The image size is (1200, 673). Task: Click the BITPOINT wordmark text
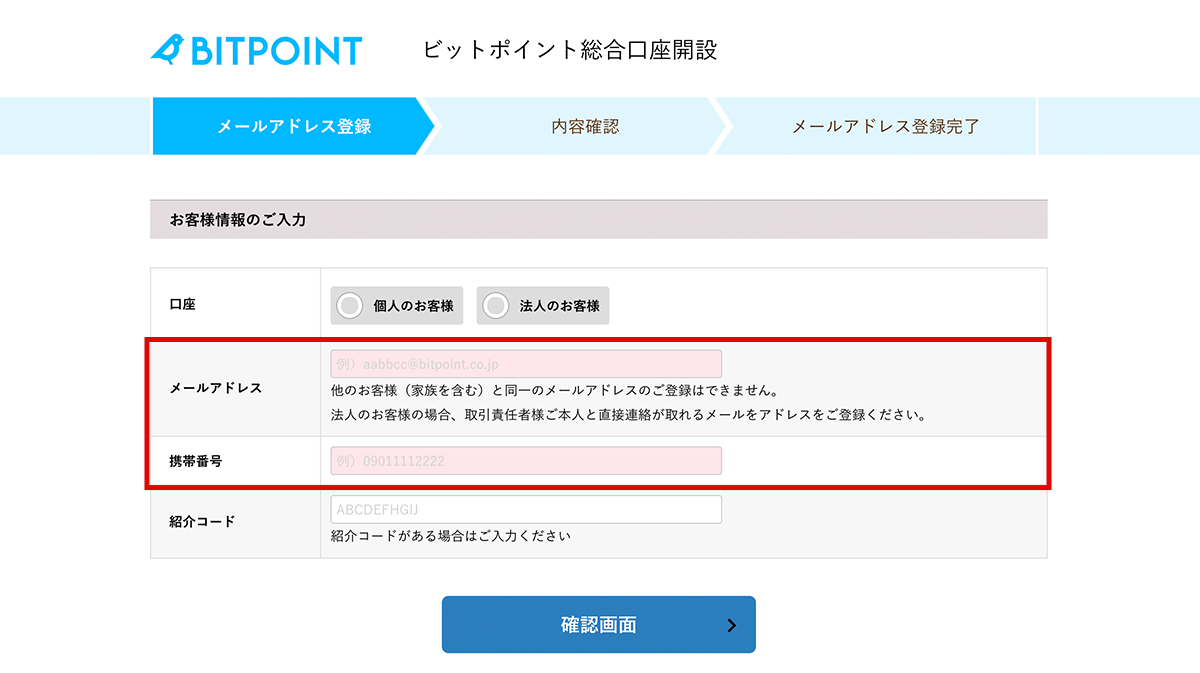pos(277,51)
